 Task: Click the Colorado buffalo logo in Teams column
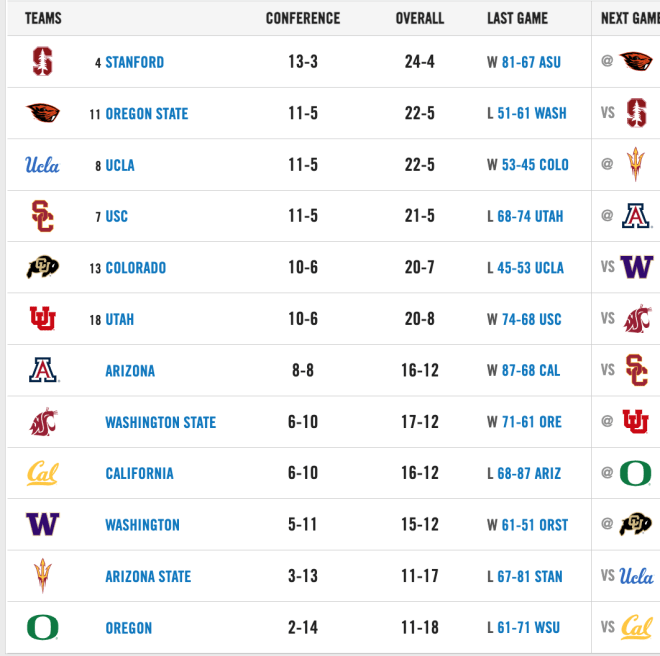(x=43, y=267)
